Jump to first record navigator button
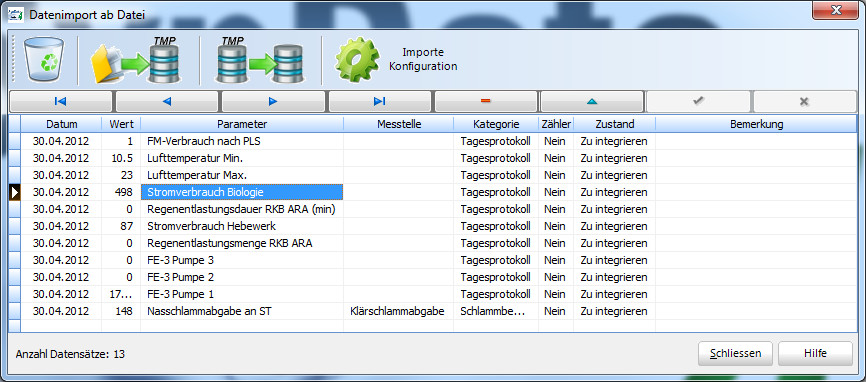The height and width of the screenshot is (382, 866). point(61,101)
